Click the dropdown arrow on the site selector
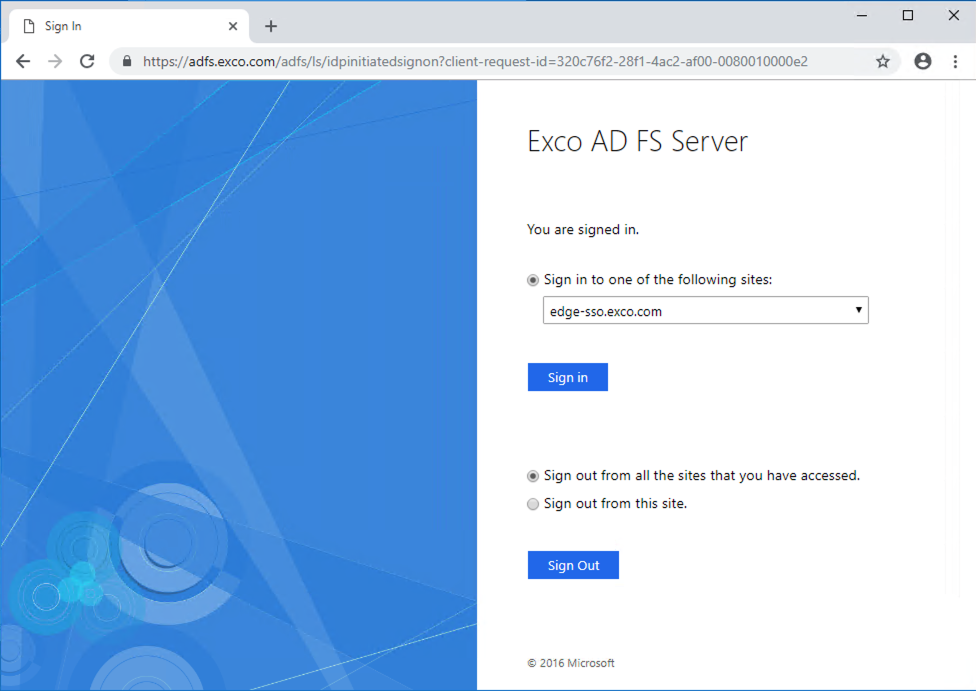Viewport: 976px width, 691px height. pyautogui.click(x=858, y=310)
